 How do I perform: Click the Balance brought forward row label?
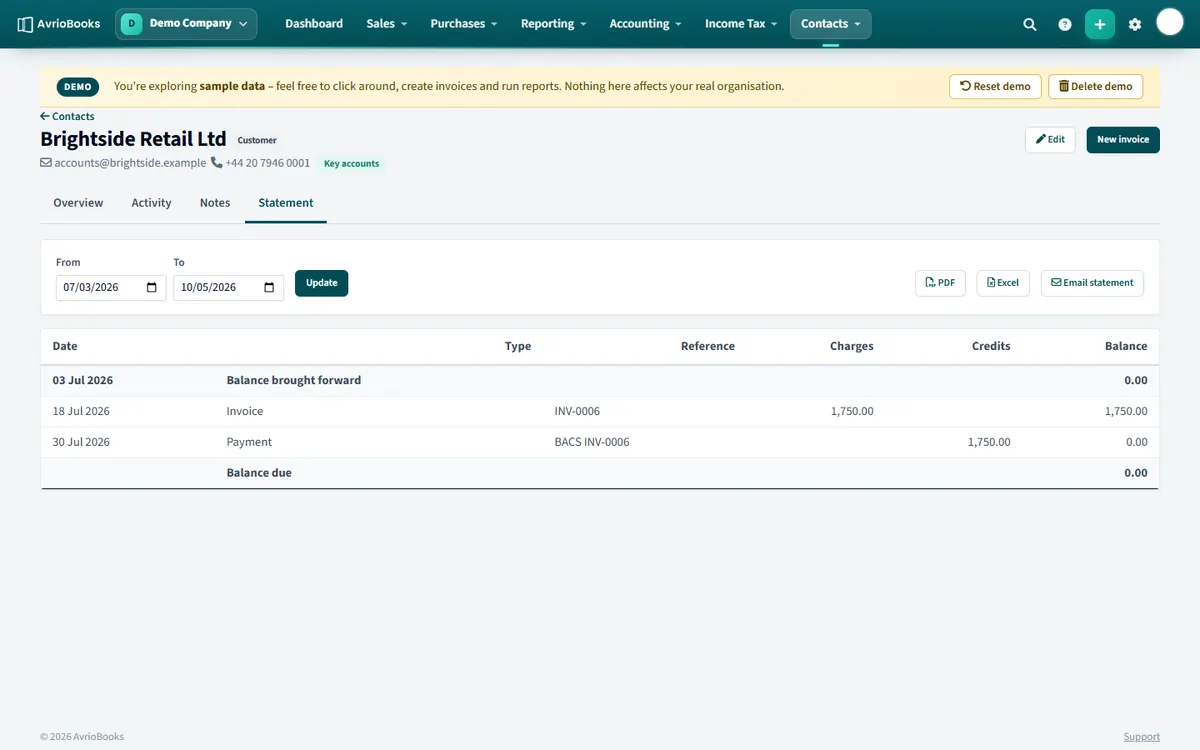pos(294,380)
